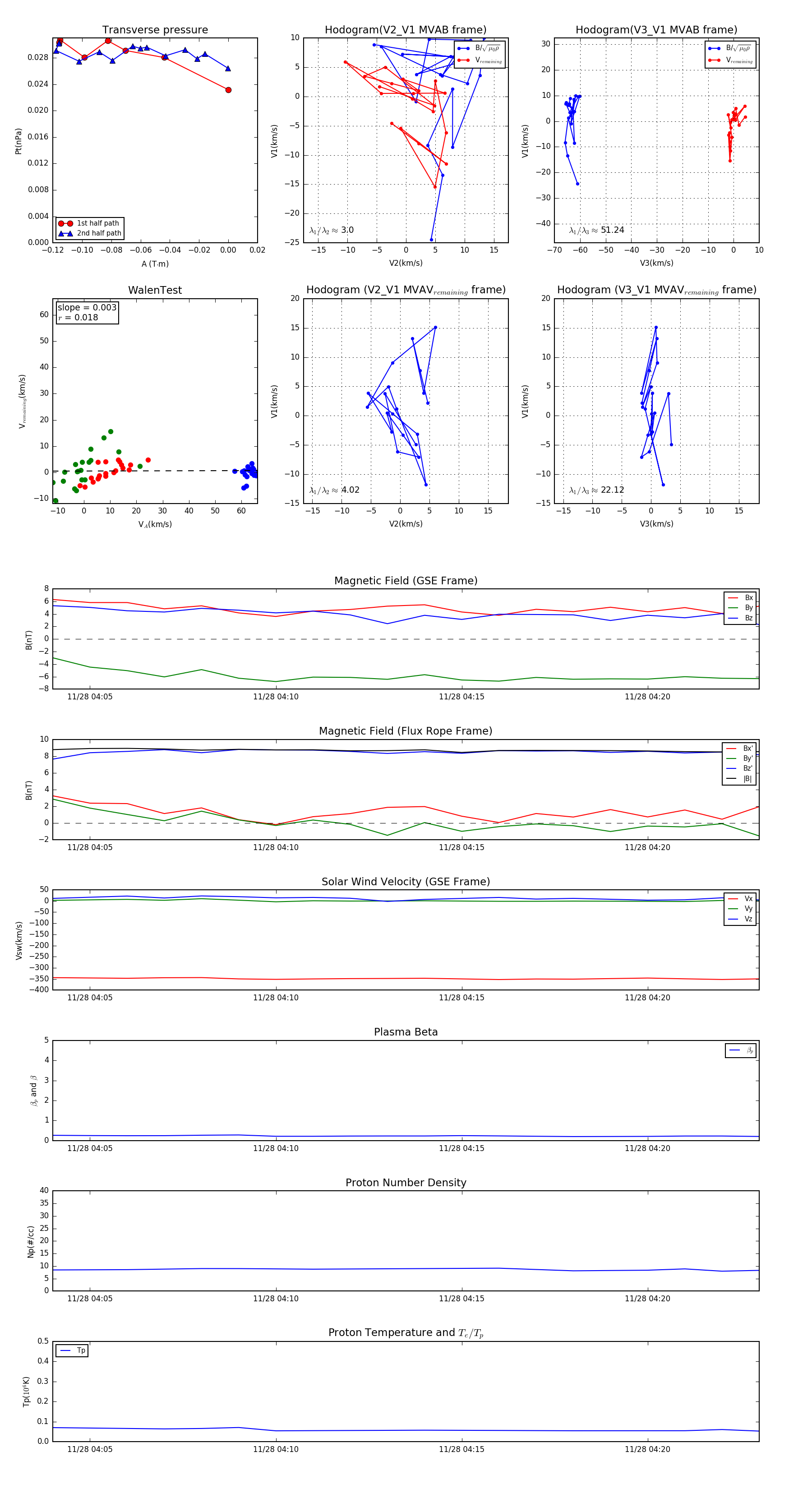Screen dimensions: 812x1489
Task: Click the eigenvalue ratio label "≈ 22.12"
Action: [596, 490]
